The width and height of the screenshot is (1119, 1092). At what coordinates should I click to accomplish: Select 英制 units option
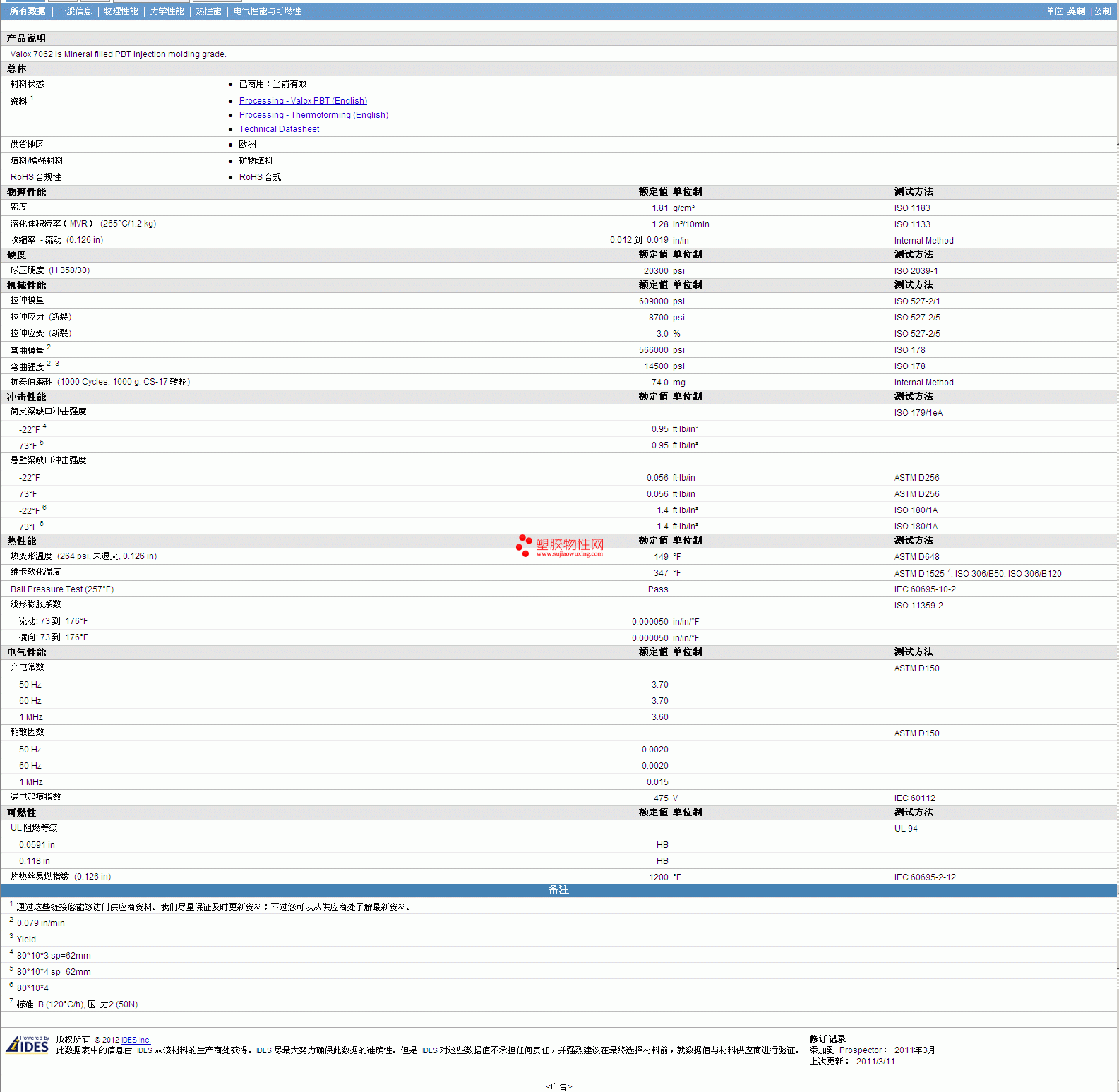pos(1076,11)
